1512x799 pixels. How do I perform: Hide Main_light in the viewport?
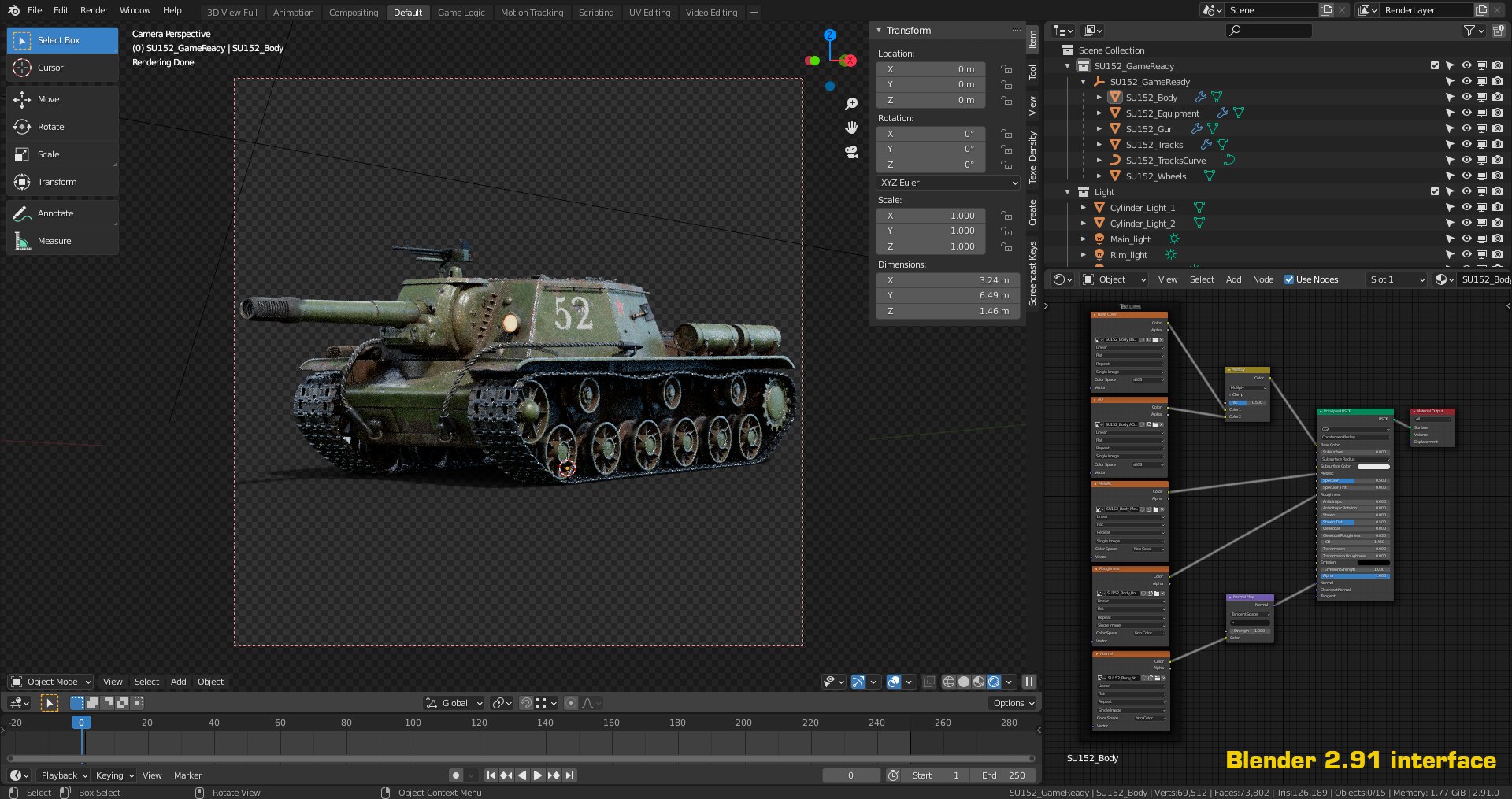pyautogui.click(x=1466, y=239)
